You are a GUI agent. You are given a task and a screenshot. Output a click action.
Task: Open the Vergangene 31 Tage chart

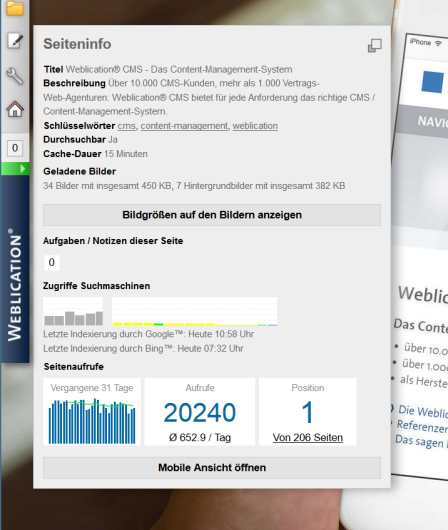[x=92, y=411]
